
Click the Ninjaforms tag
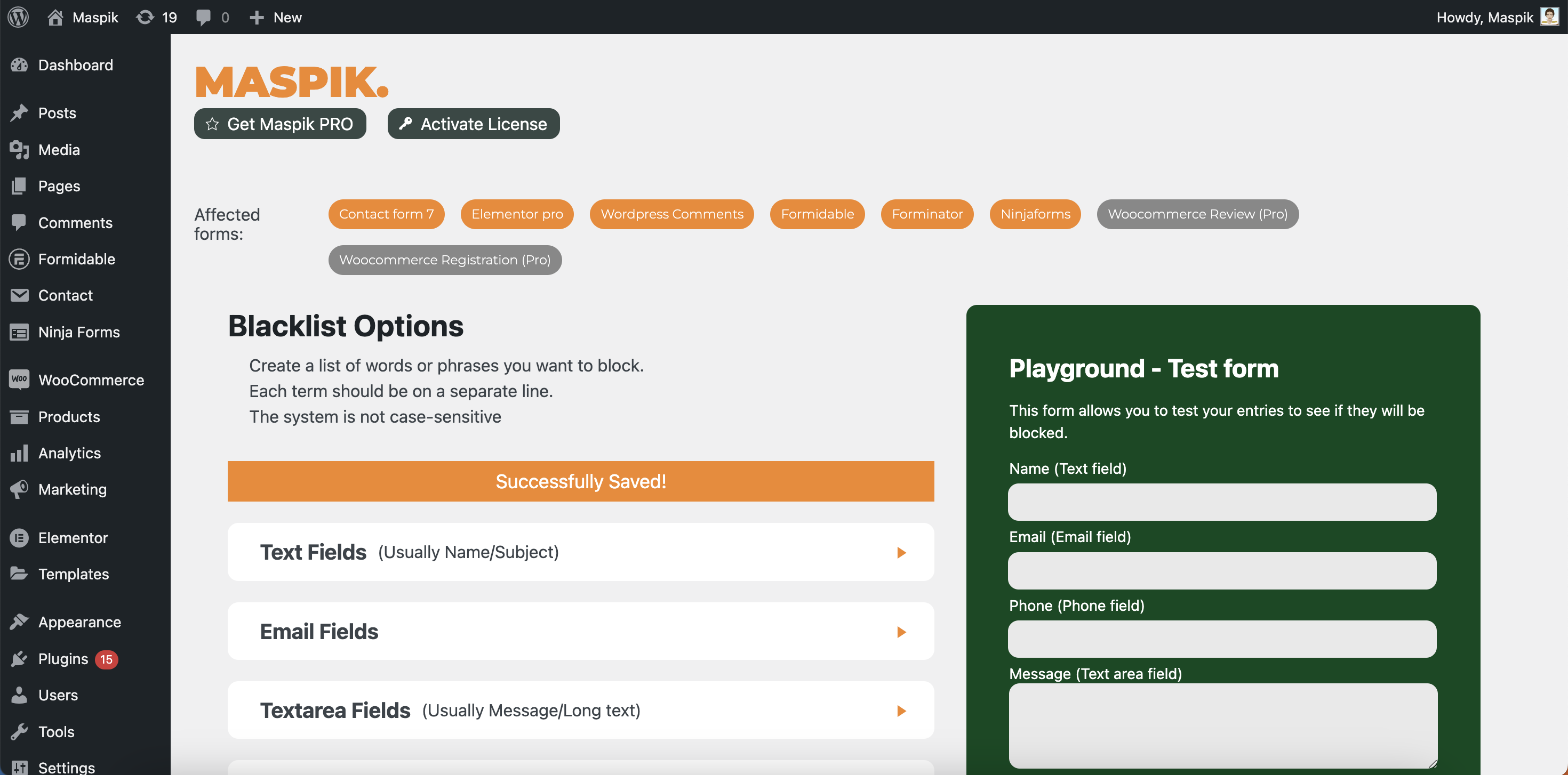(1035, 214)
